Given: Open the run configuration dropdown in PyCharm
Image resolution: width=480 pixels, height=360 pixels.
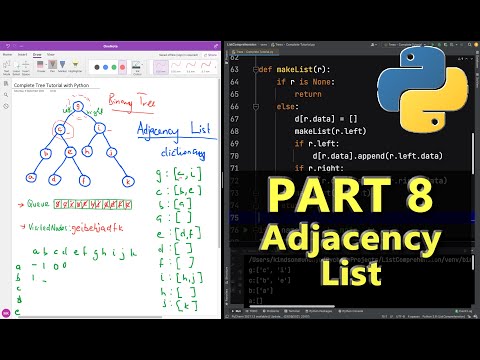Looking at the screenshot, I should click(x=405, y=44).
